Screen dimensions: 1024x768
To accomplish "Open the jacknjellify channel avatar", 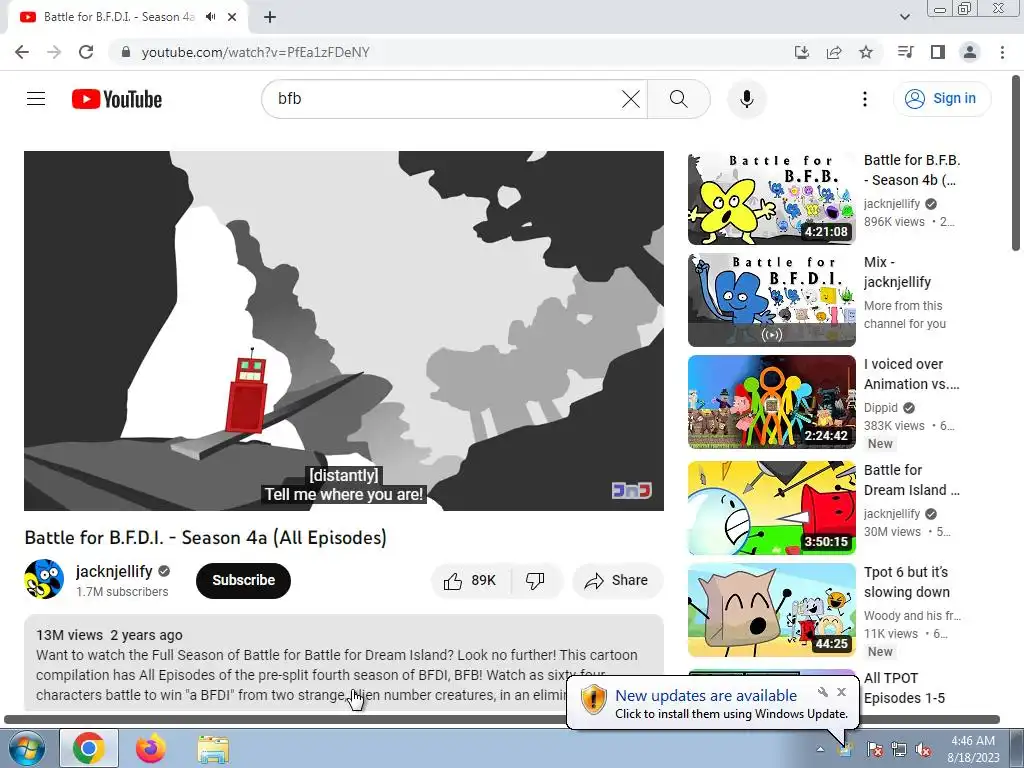I will click(44, 579).
